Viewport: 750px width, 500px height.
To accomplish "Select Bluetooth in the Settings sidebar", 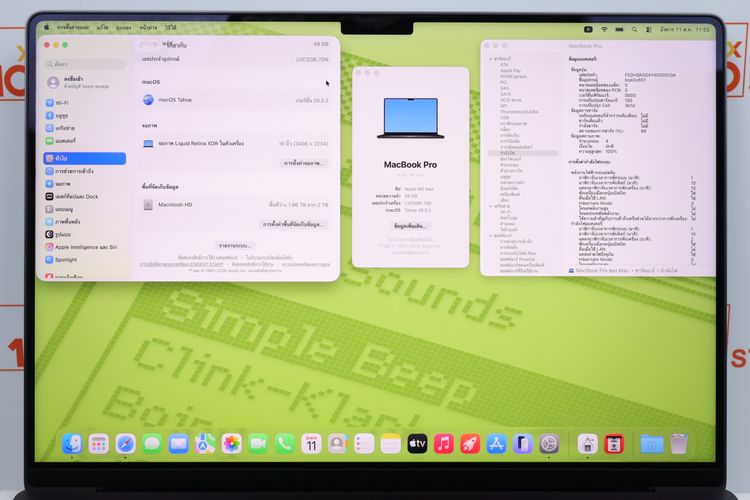I will coord(85,115).
